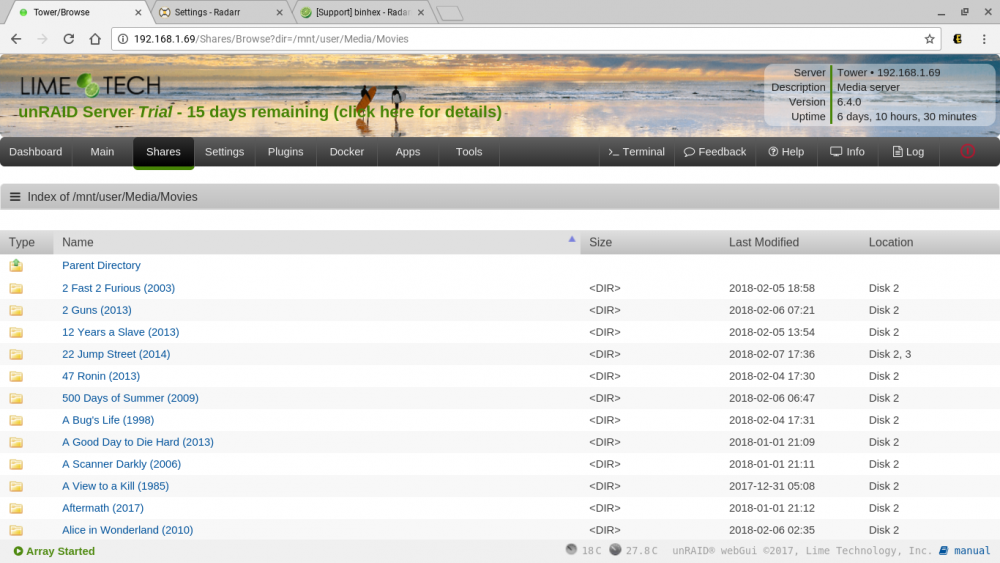Open the Plugins tab
The height and width of the screenshot is (563, 1000).
(x=286, y=152)
